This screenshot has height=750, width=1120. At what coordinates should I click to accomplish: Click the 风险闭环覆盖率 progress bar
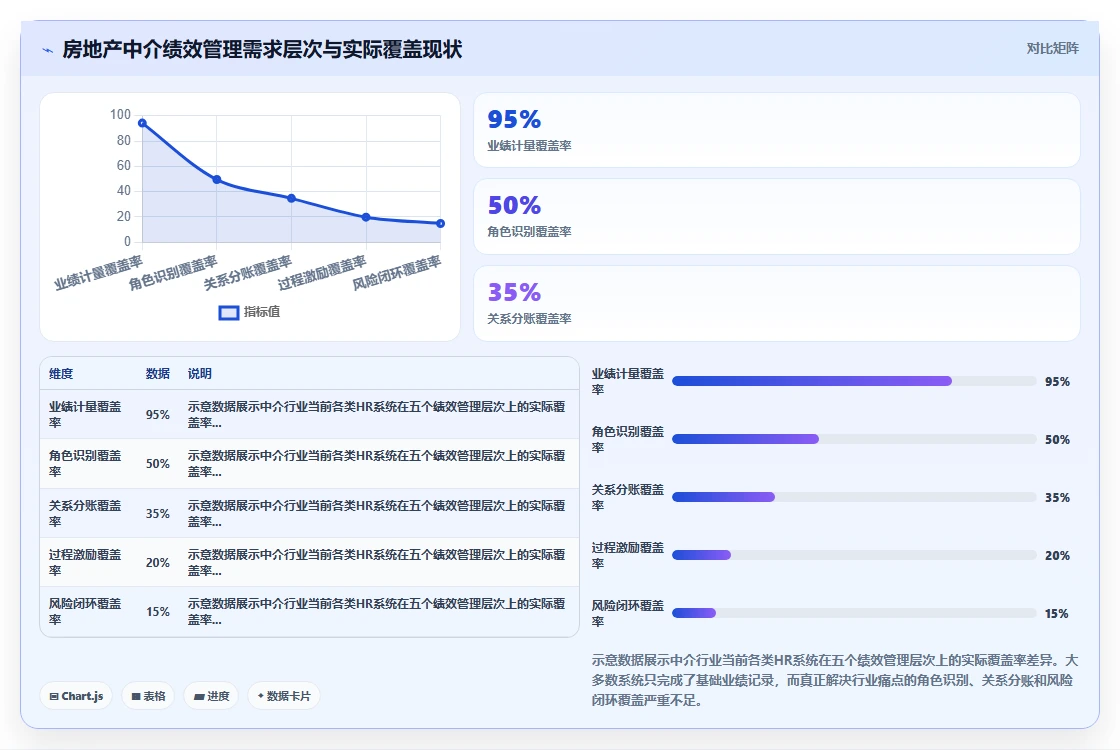[x=854, y=613]
